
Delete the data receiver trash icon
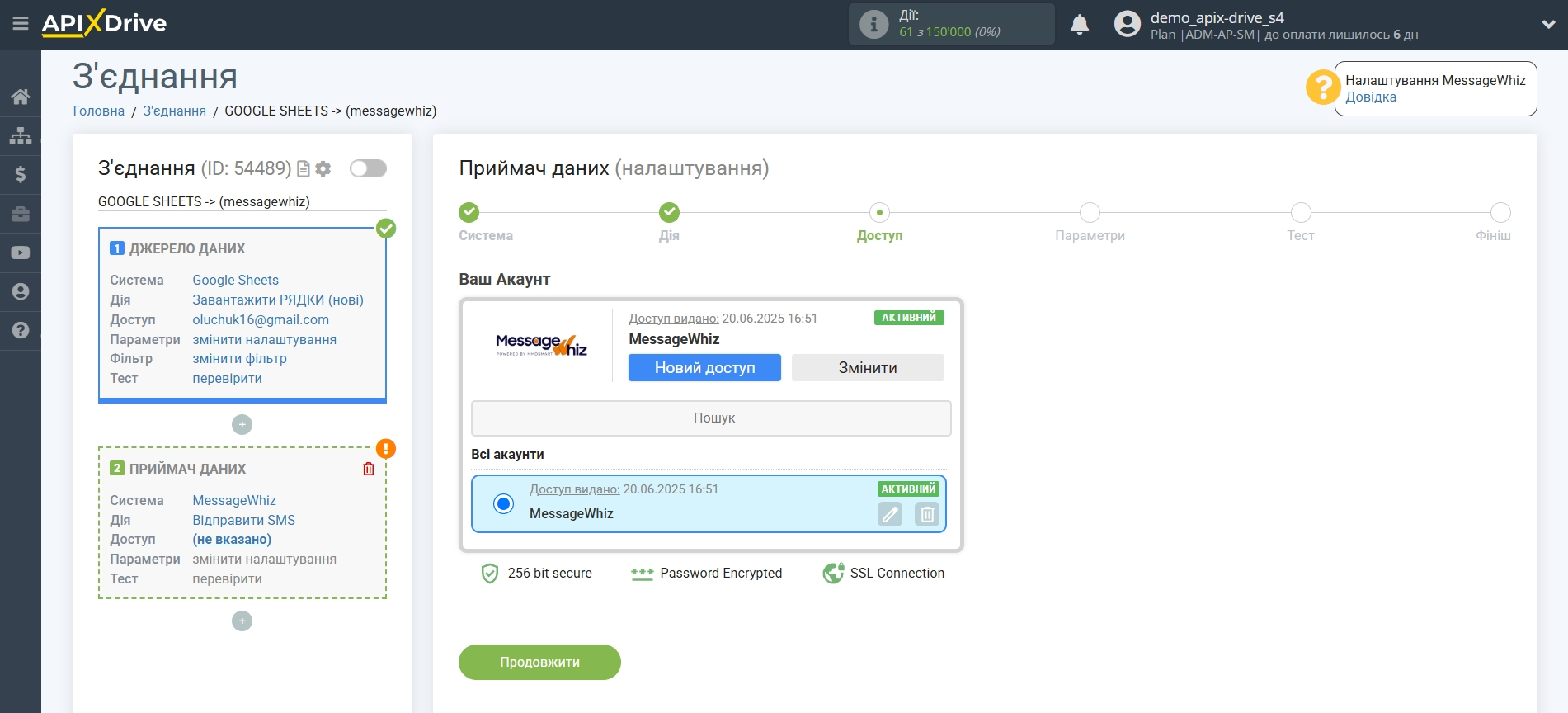click(369, 469)
